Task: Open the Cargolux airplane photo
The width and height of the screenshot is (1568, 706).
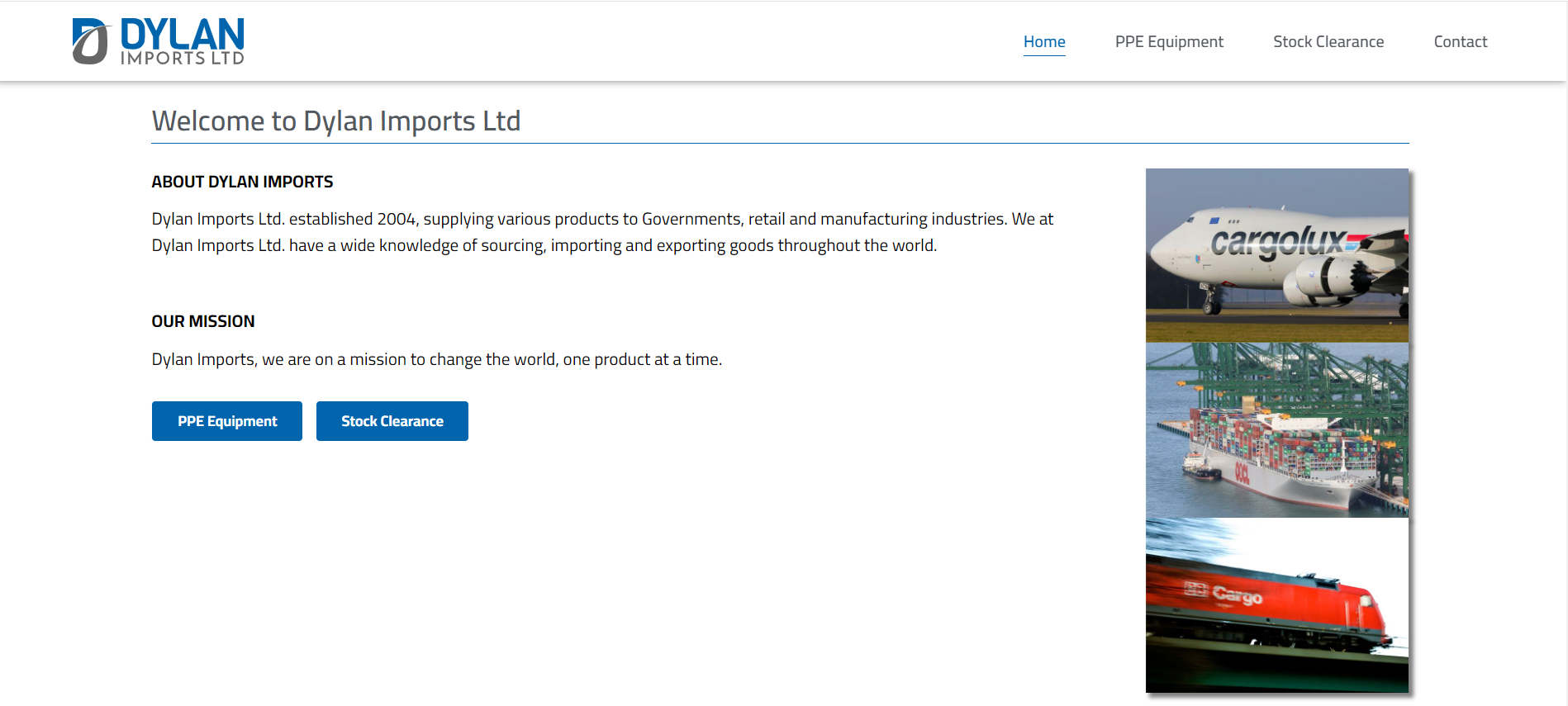Action: tap(1276, 253)
